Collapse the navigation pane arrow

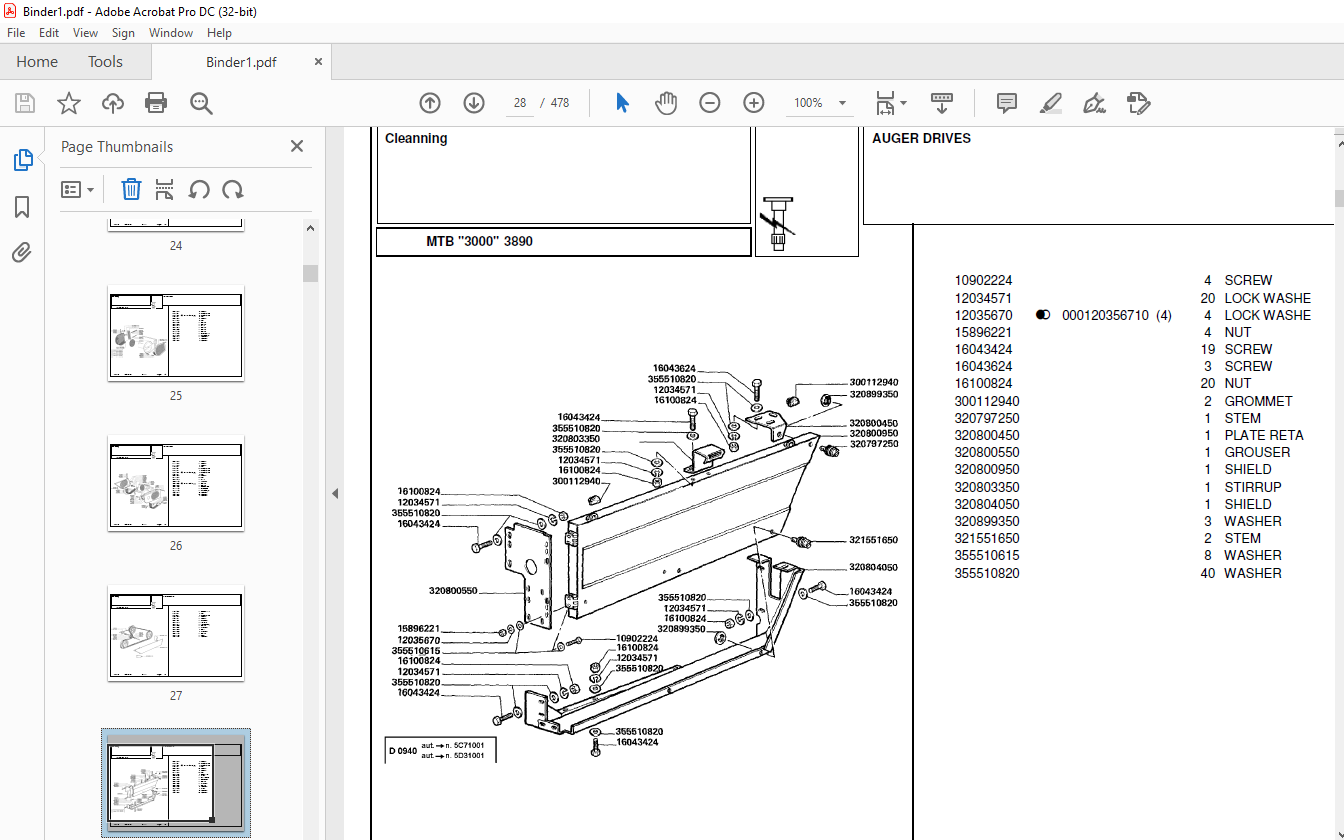(335, 493)
